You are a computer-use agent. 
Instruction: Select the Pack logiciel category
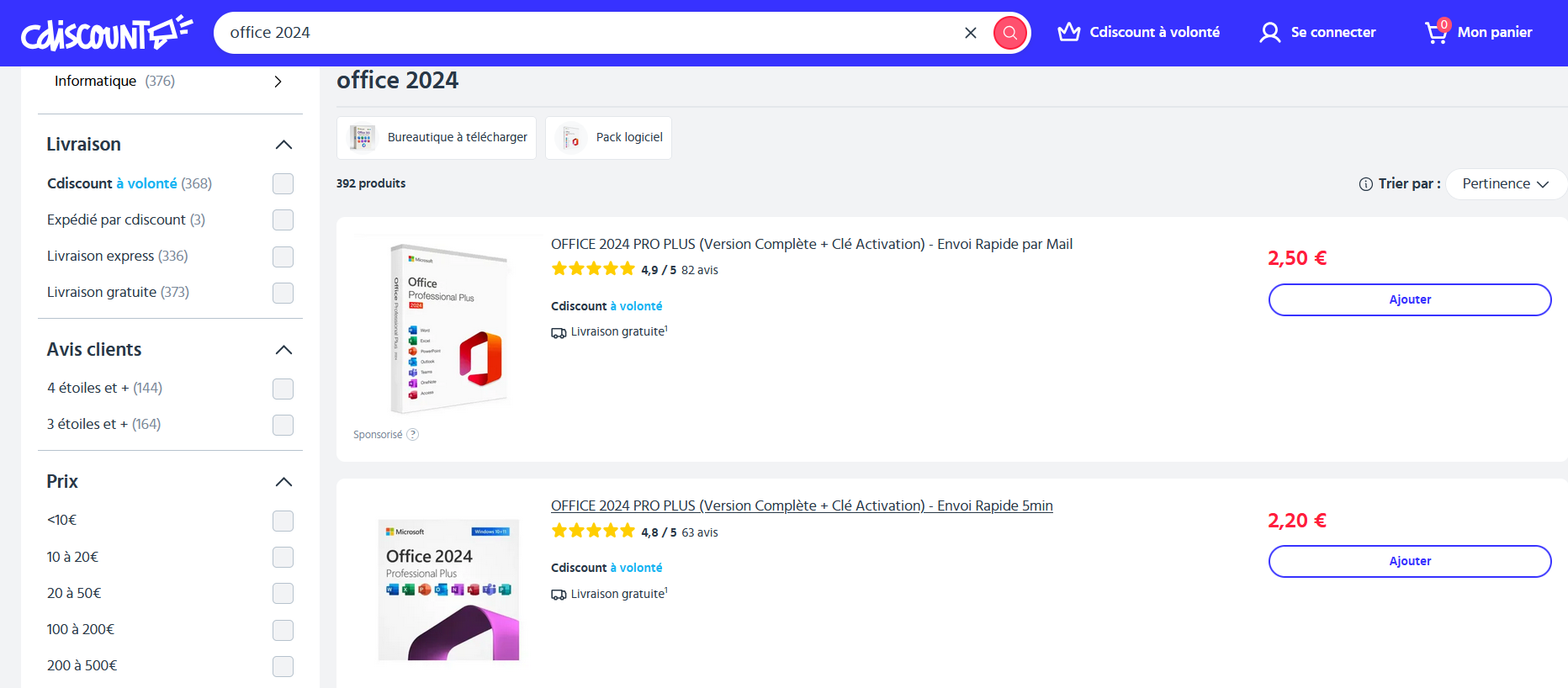608,138
